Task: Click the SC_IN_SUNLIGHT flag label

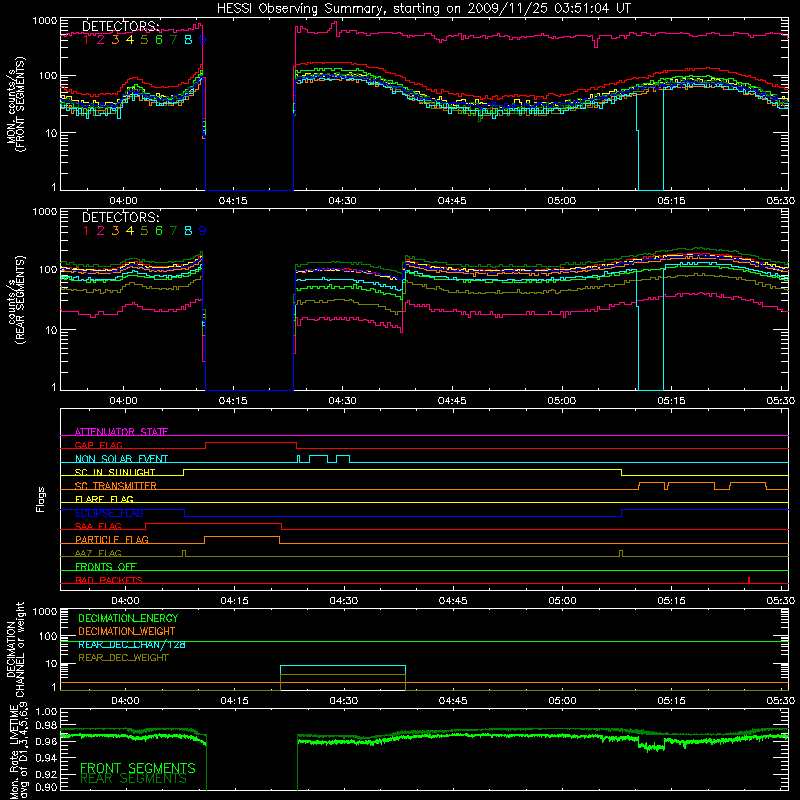Action: click(x=115, y=472)
